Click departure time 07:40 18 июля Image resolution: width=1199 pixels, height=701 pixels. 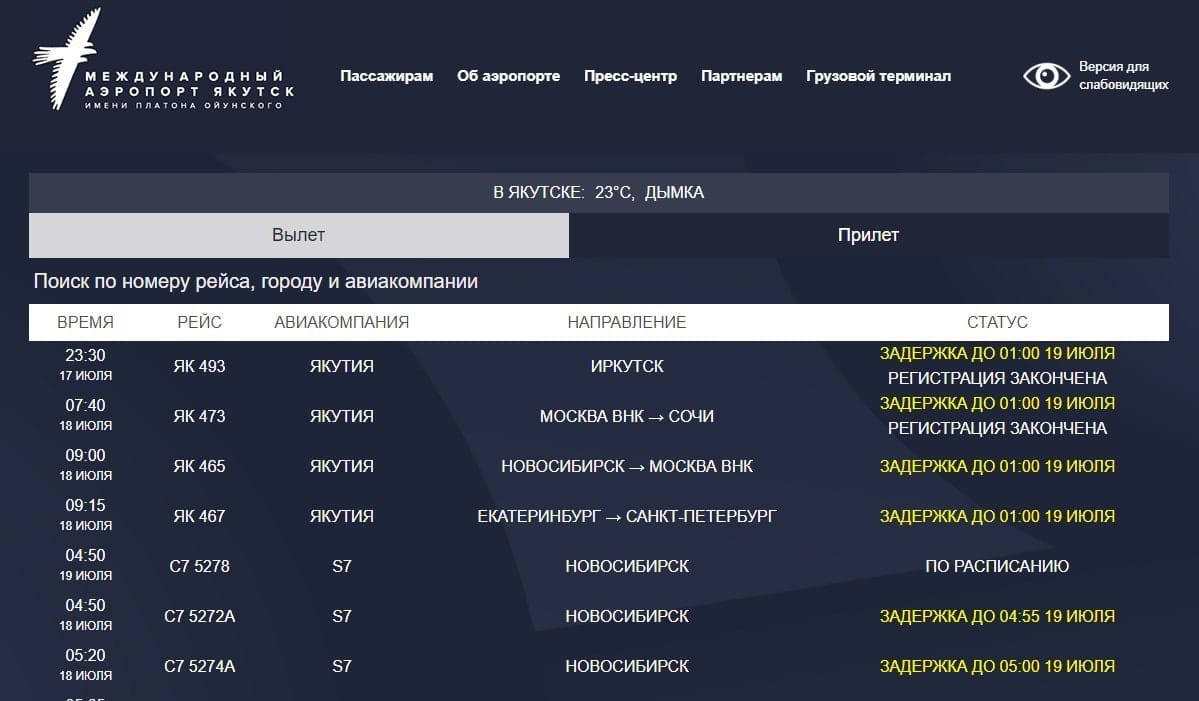(x=86, y=415)
